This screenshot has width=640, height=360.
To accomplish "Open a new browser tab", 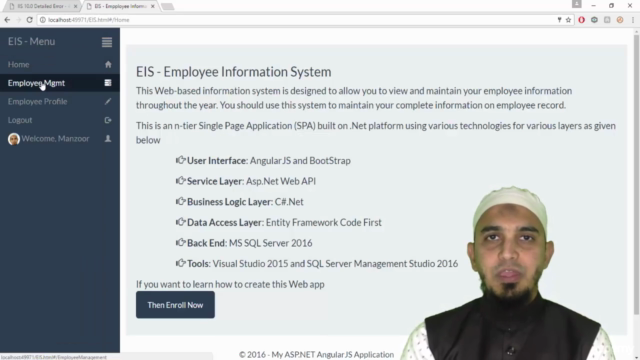I will tap(167, 7).
